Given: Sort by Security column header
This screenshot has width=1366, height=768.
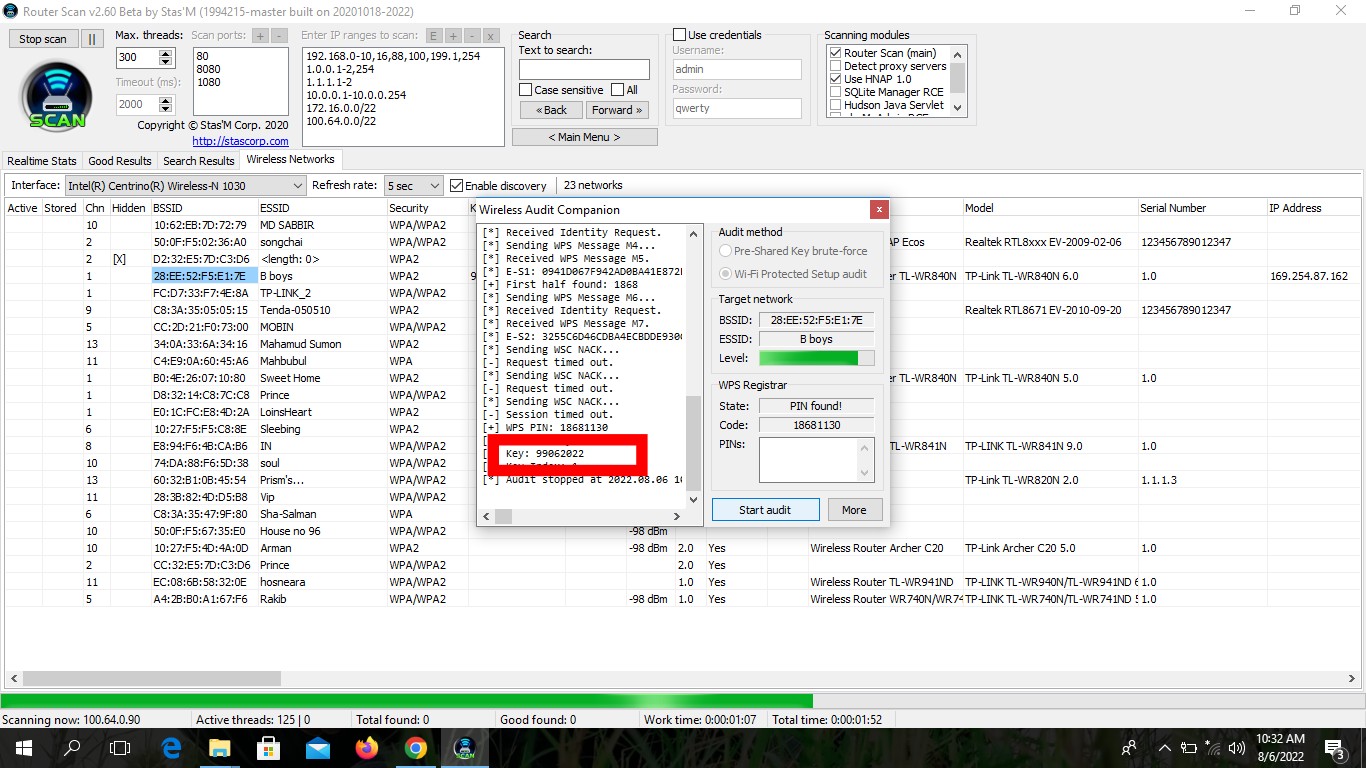Looking at the screenshot, I should 426,208.
